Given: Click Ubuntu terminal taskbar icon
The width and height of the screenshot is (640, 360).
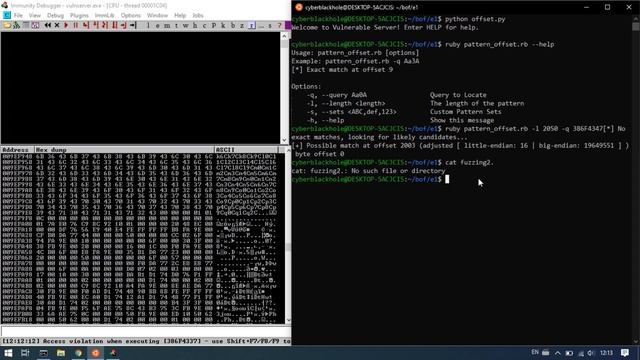Looking at the screenshot, I should click(x=96, y=353).
